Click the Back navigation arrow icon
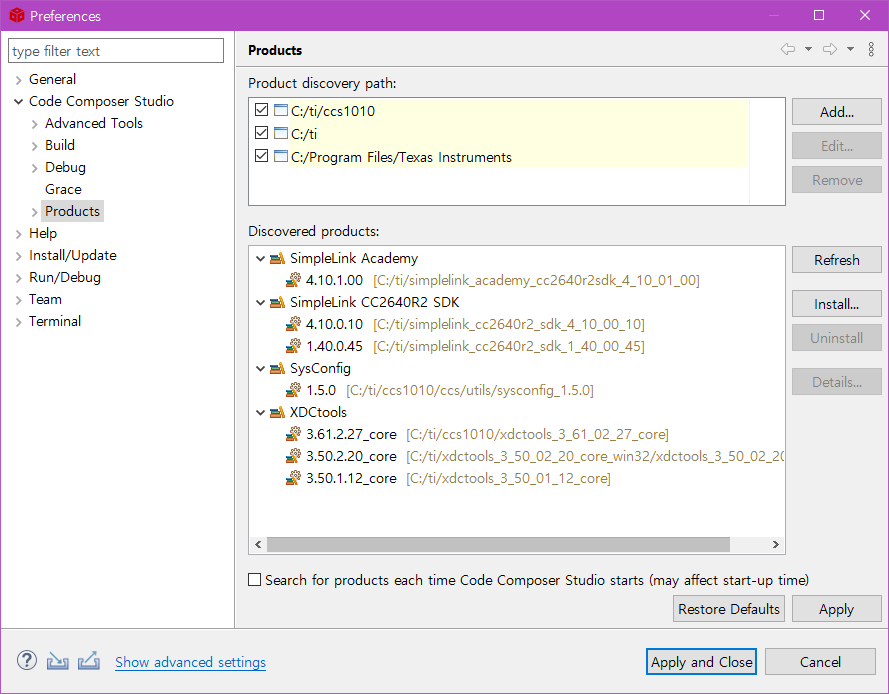 [788, 49]
